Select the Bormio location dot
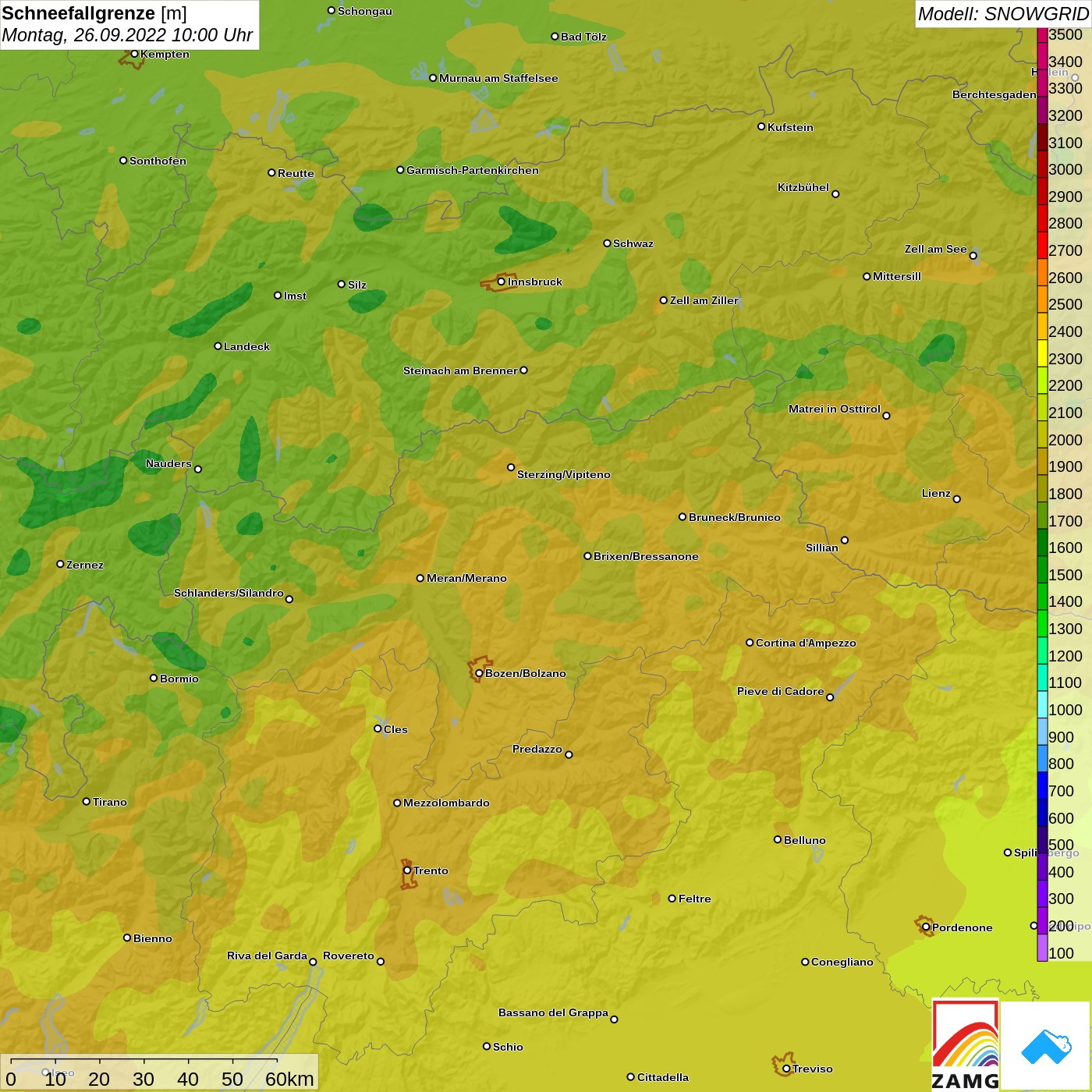The image size is (1092, 1092). pos(154,678)
